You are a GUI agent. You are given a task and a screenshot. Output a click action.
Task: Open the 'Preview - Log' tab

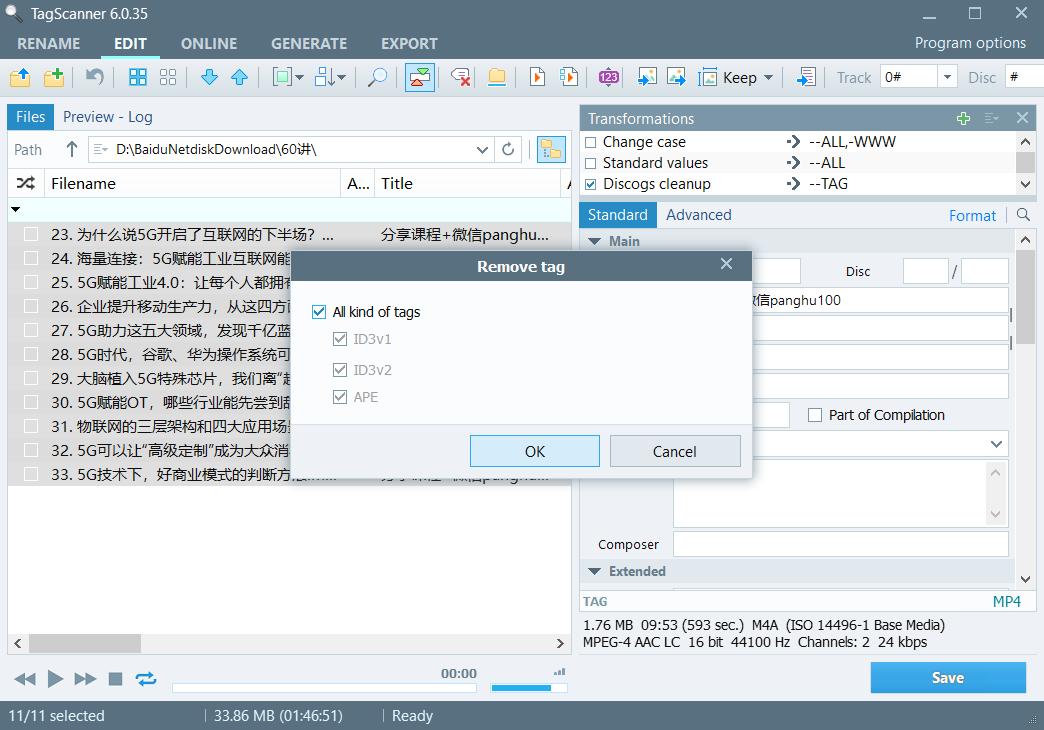(x=107, y=116)
